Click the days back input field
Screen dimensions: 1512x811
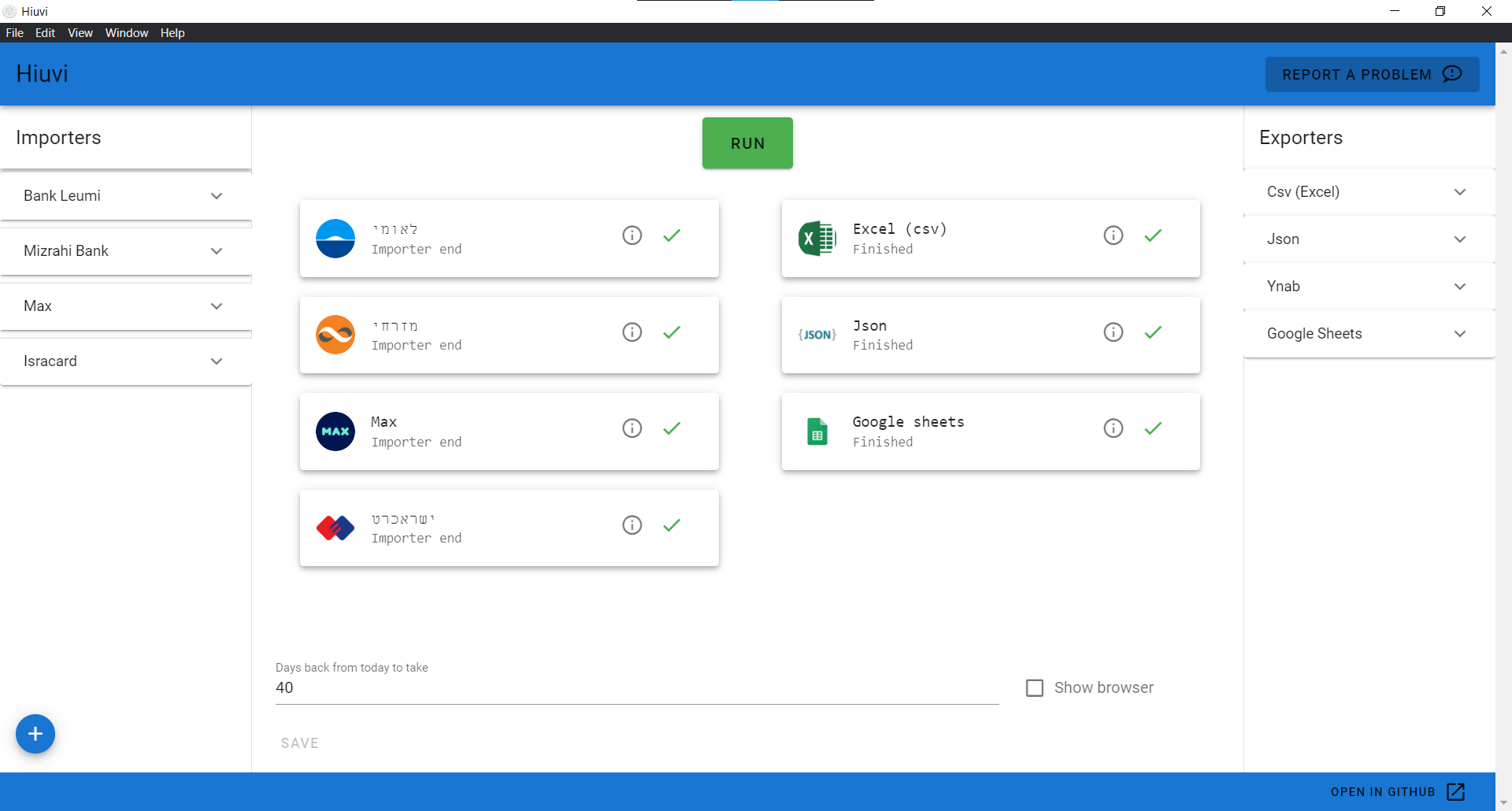coord(636,688)
